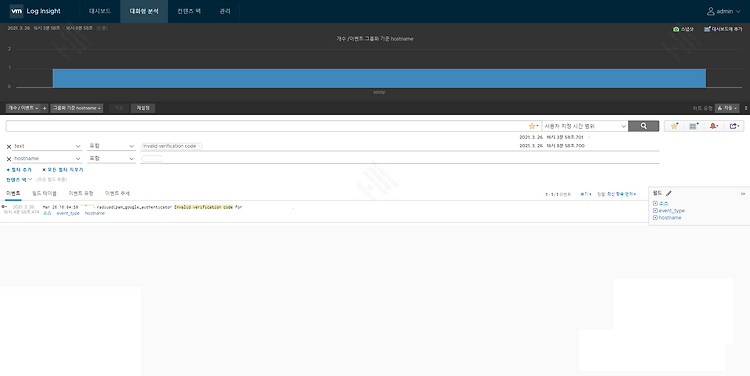Click the add to dashboard grid icon in toolbar
This screenshot has width=750, height=376.
[694, 126]
